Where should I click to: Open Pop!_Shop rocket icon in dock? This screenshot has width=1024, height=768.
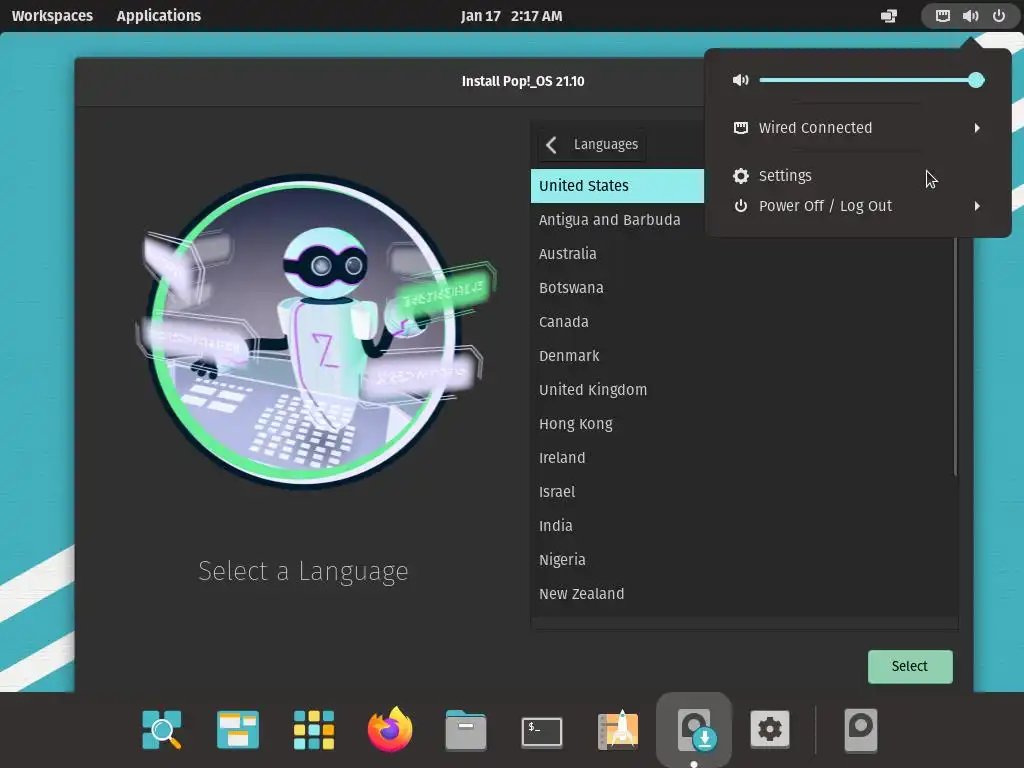(x=618, y=729)
